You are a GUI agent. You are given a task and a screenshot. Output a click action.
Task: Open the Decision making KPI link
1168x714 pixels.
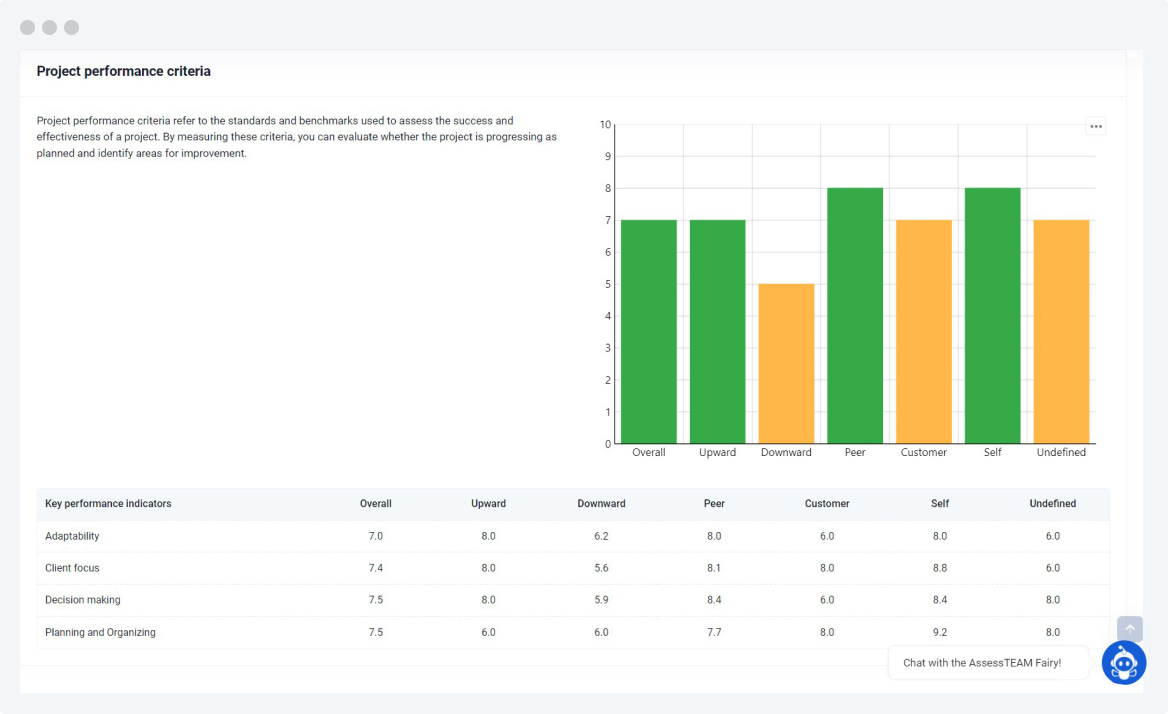tap(82, 600)
